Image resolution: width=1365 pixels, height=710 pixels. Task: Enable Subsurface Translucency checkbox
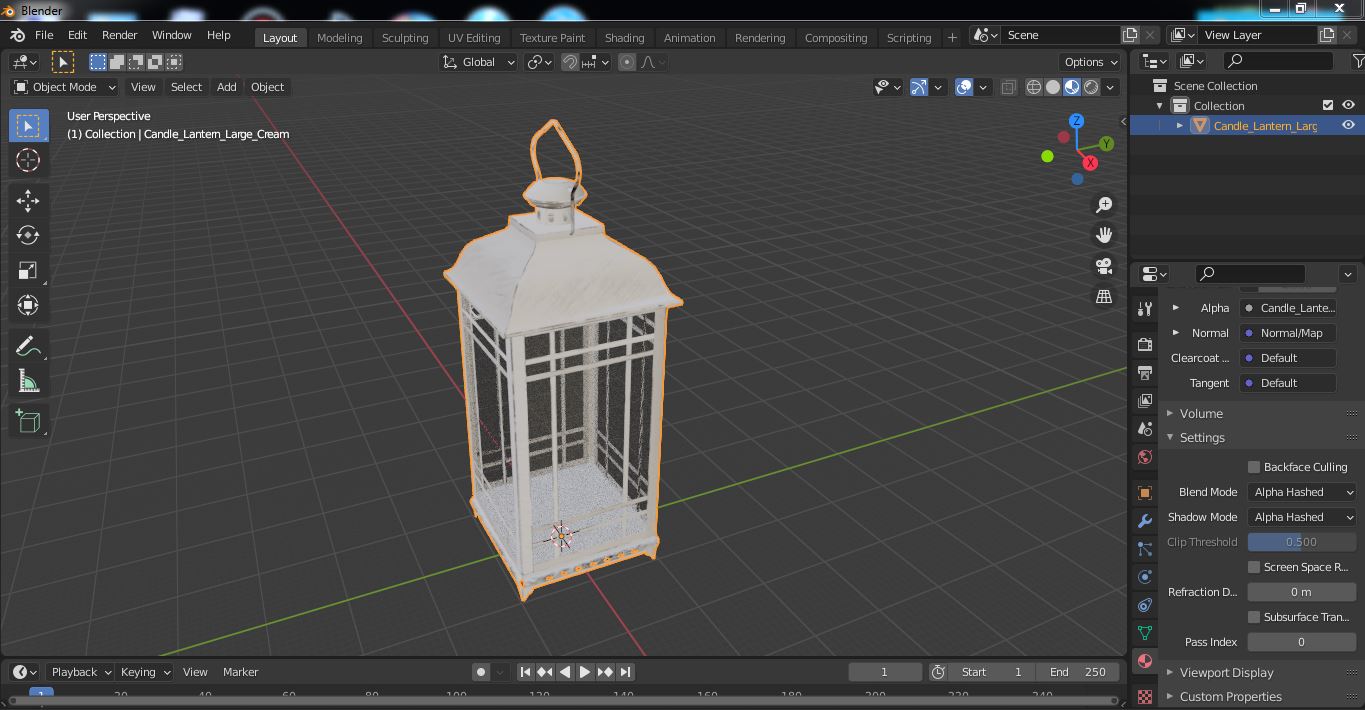1253,617
